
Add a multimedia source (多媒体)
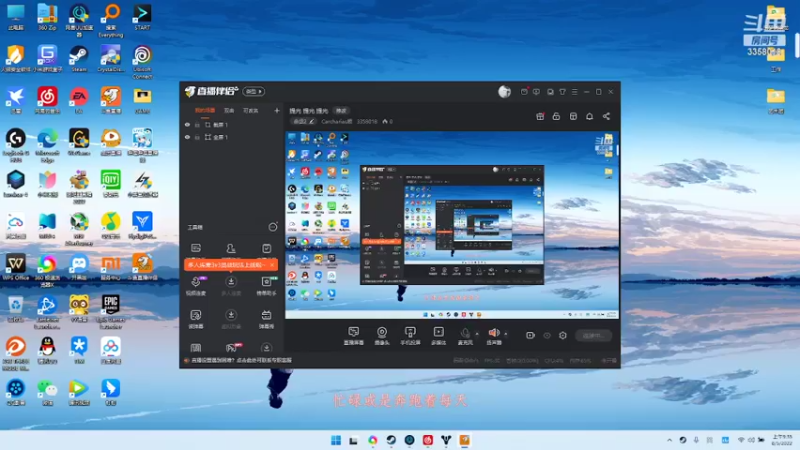tap(438, 336)
